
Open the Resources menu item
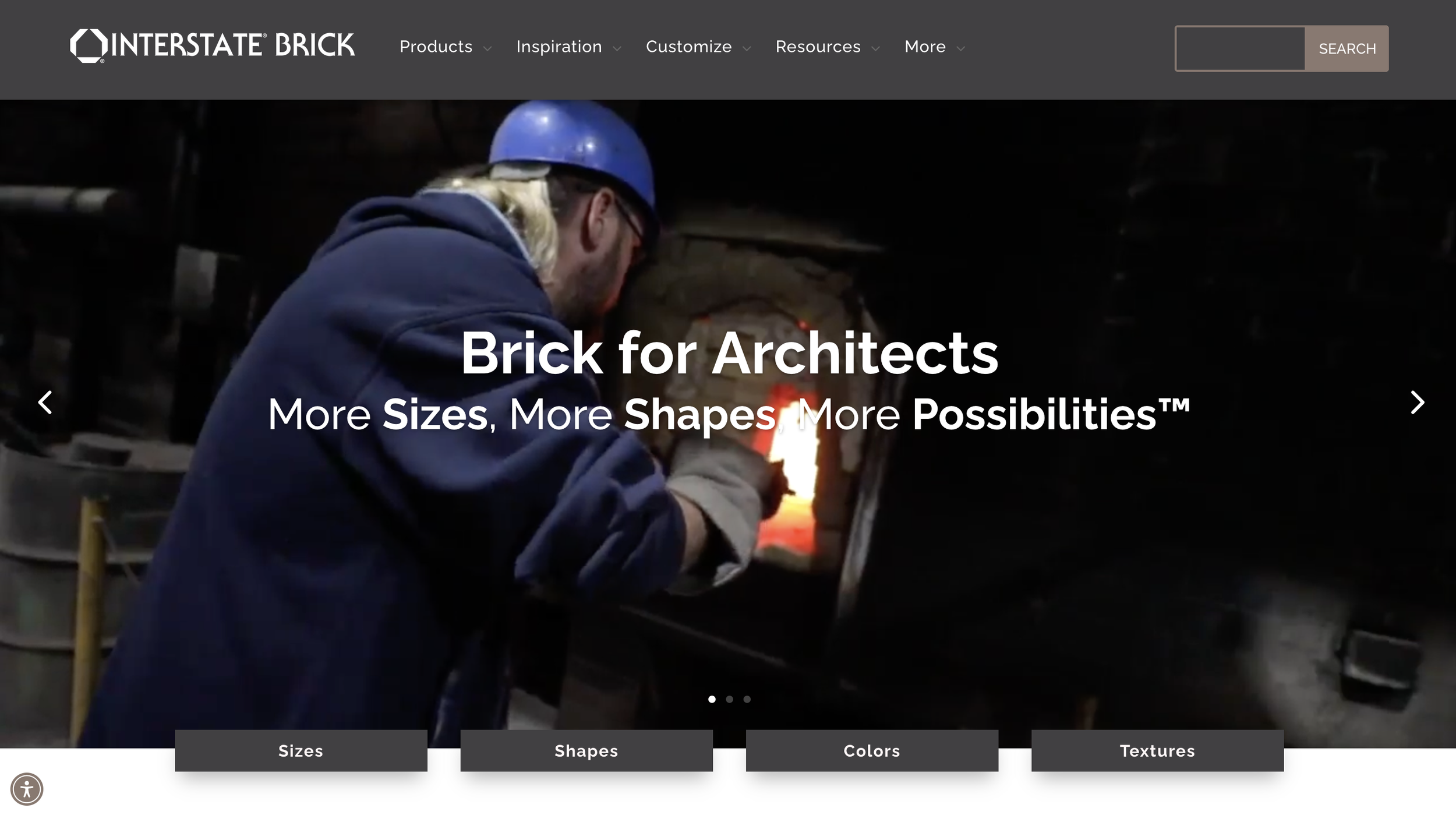pyautogui.click(x=818, y=47)
